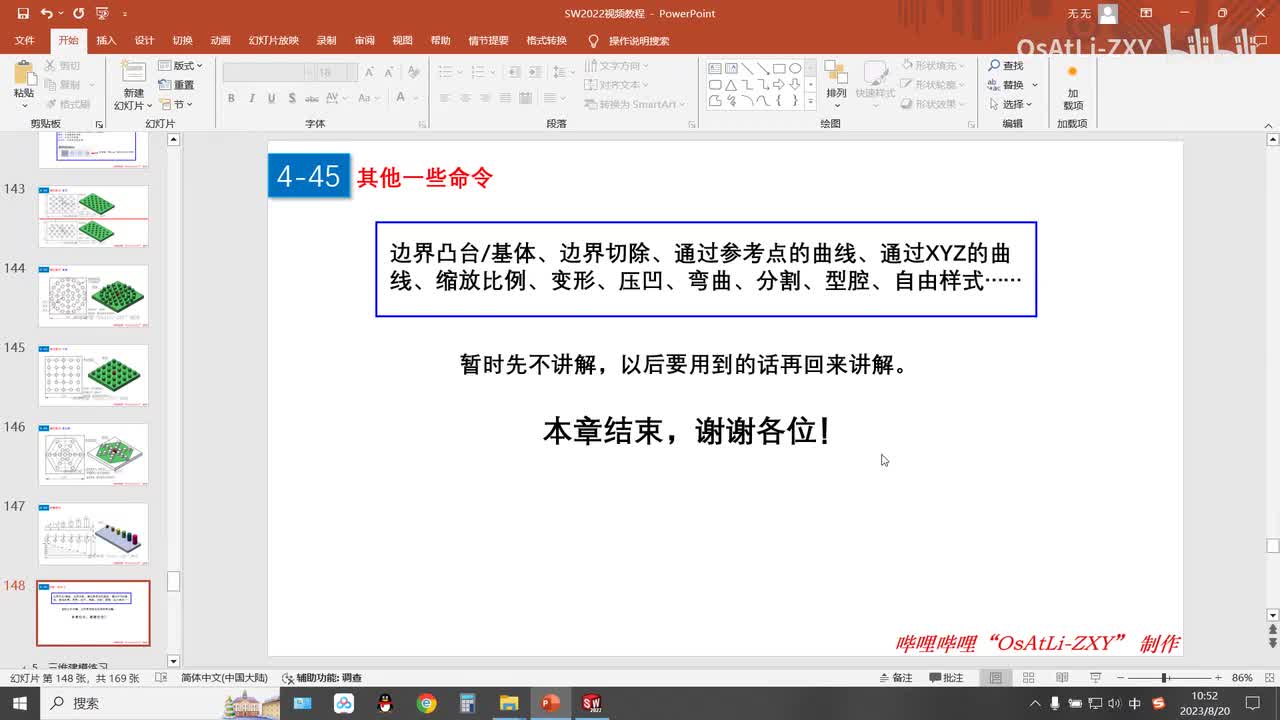
Task: Clear all text formatting
Action: point(415,72)
